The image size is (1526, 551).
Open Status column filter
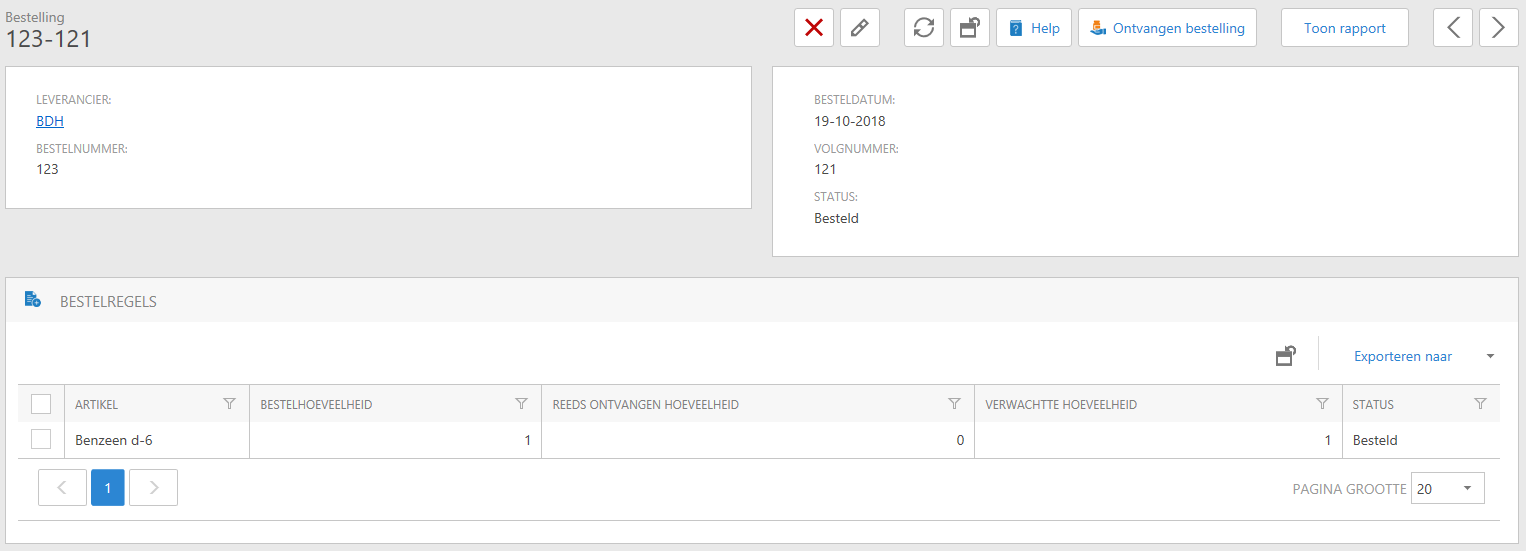1480,404
